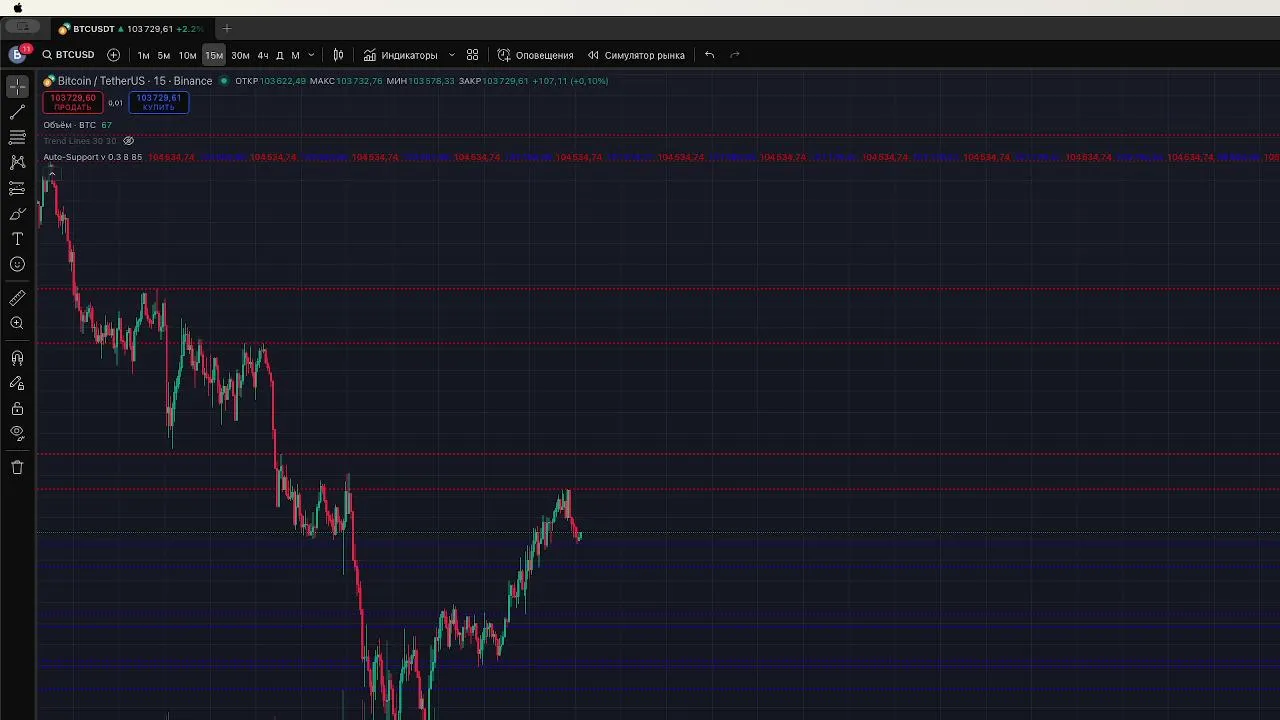This screenshot has width=1280, height=720.
Task: Open Индикаторы indicators dialog
Action: coord(400,55)
